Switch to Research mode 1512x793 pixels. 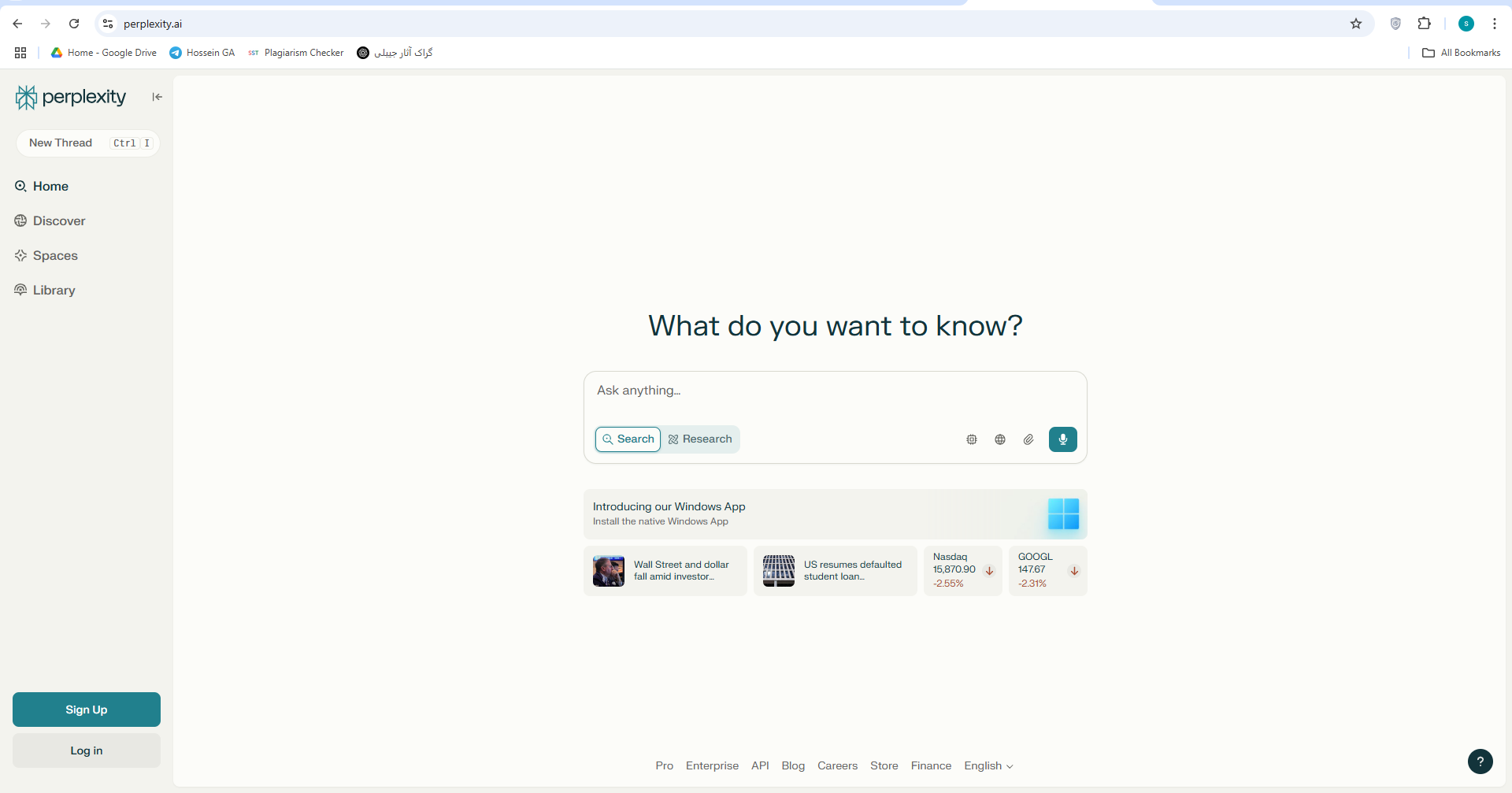tap(700, 439)
